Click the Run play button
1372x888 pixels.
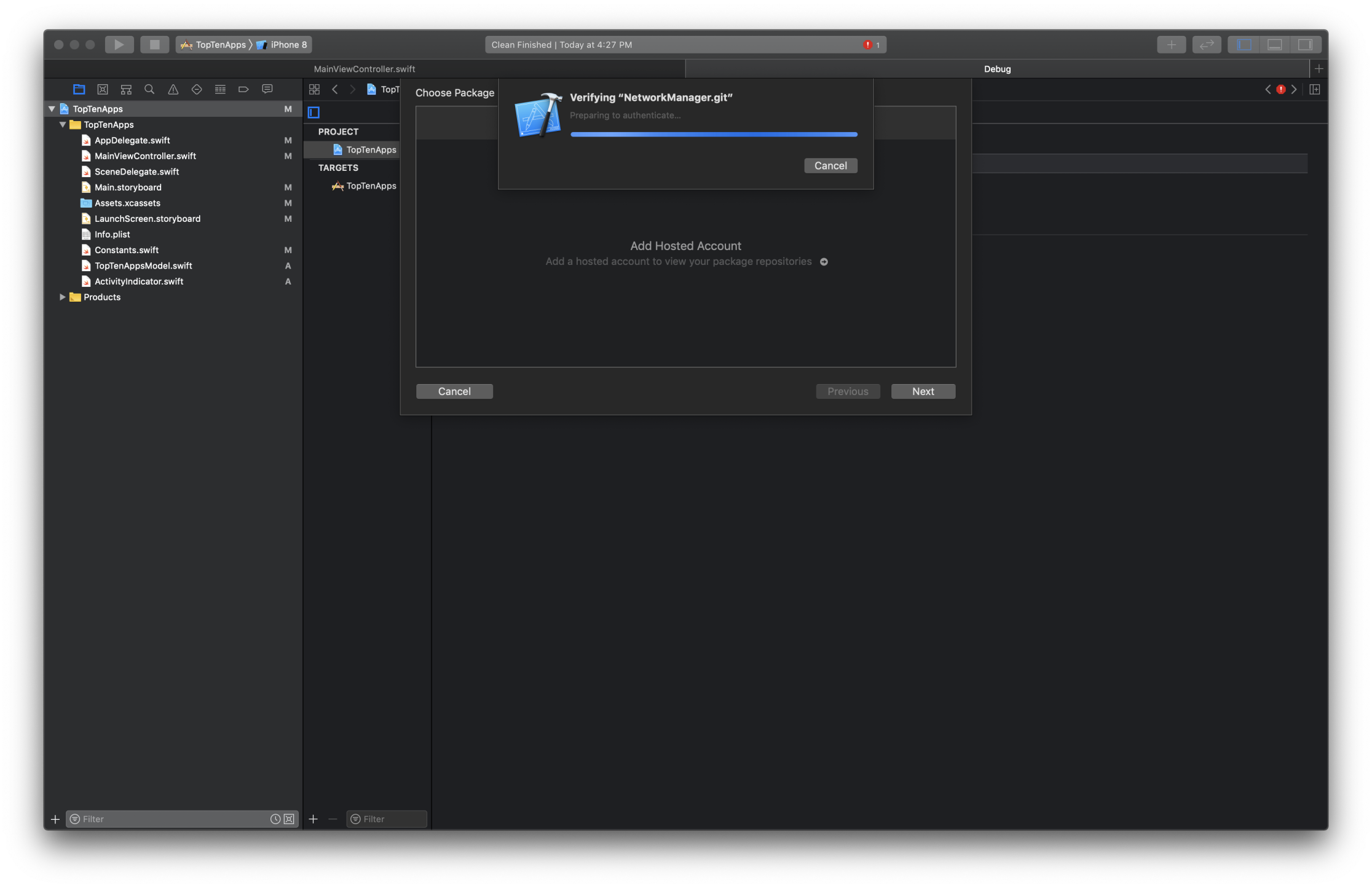pos(119,44)
